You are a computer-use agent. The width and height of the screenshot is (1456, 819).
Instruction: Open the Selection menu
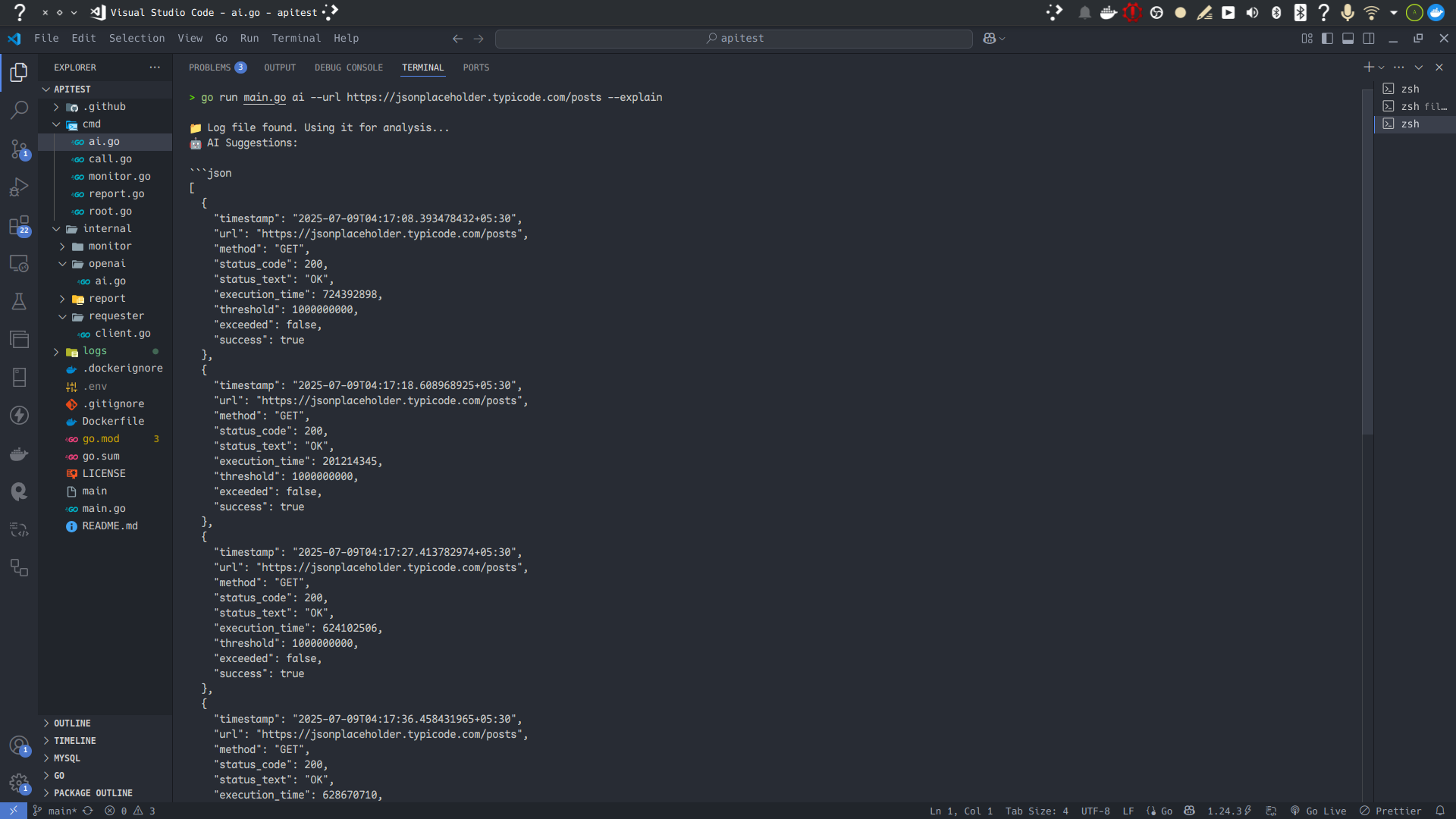136,39
